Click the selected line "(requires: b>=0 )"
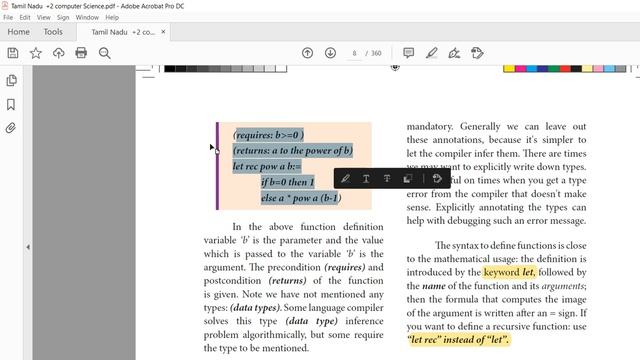This screenshot has height=360, width=640. click(269, 135)
